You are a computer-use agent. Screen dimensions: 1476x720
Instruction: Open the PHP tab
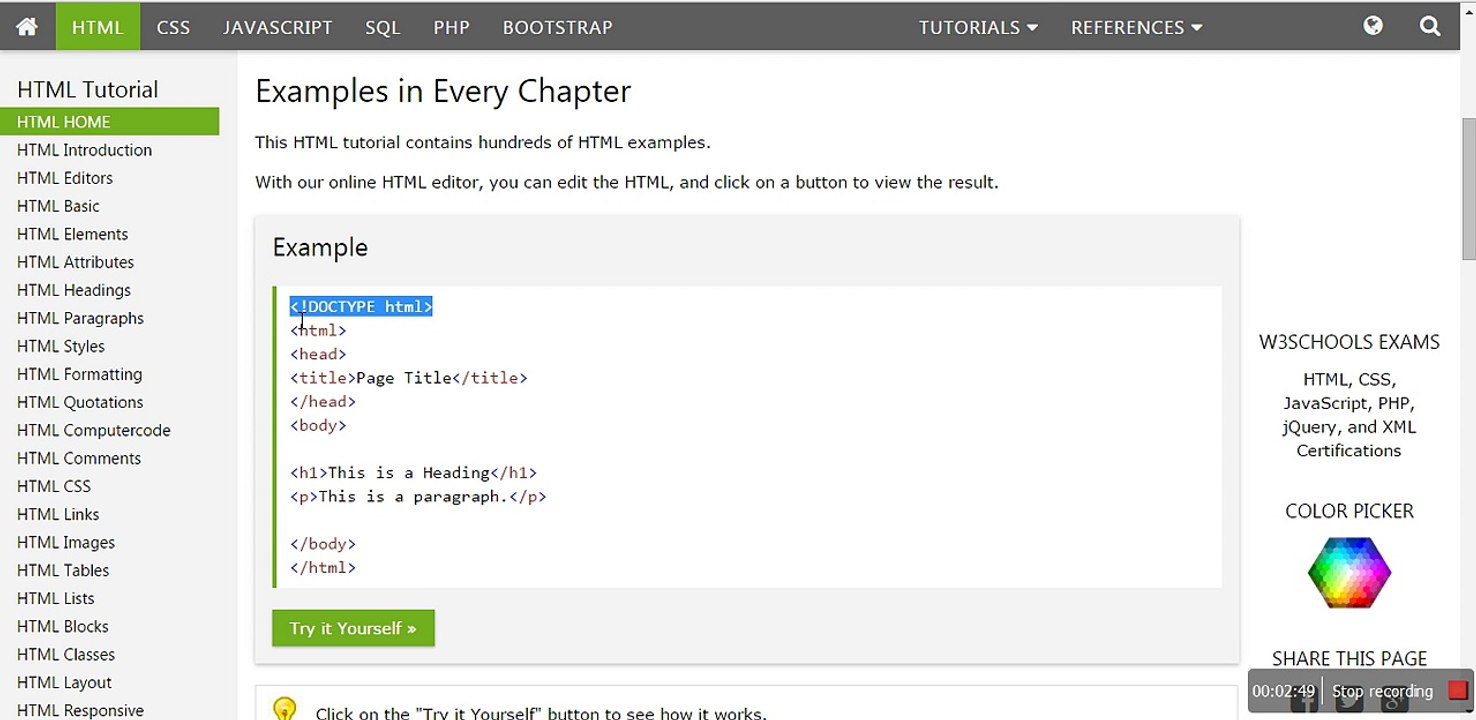(452, 27)
